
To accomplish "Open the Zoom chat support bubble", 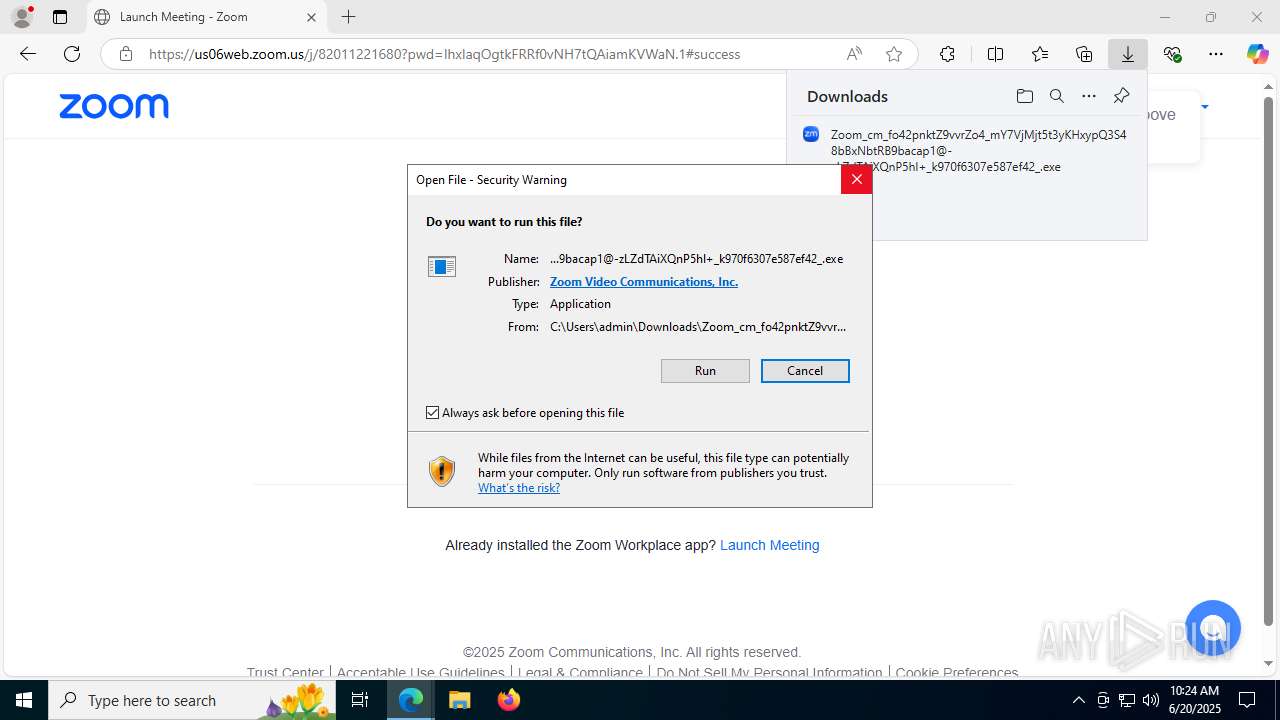I will coord(1212,628).
